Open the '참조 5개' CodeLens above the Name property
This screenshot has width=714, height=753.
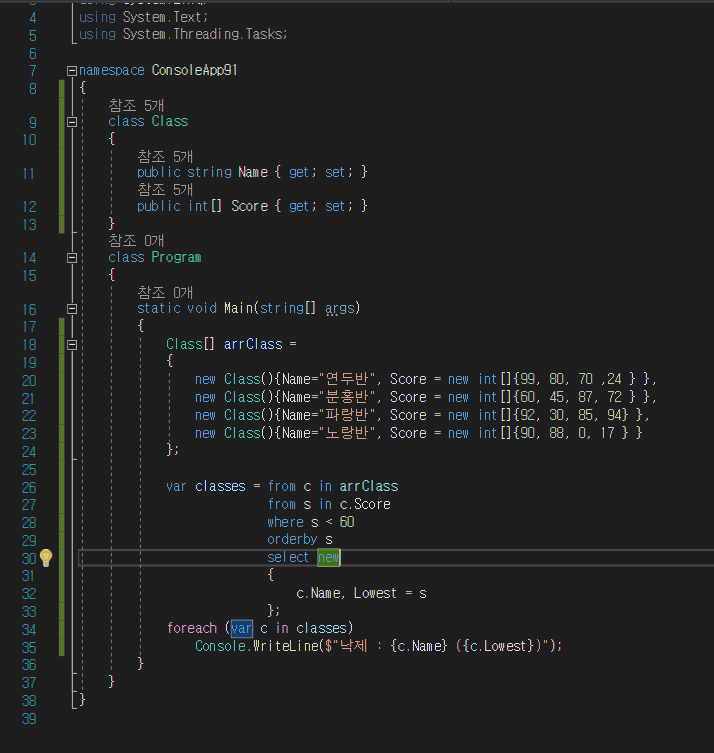click(x=165, y=156)
